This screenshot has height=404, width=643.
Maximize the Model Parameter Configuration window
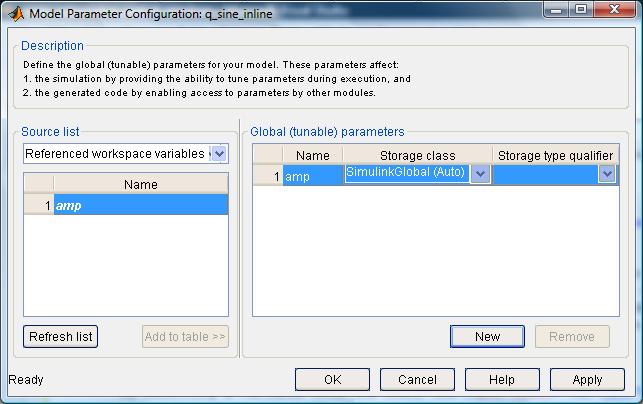click(581, 10)
